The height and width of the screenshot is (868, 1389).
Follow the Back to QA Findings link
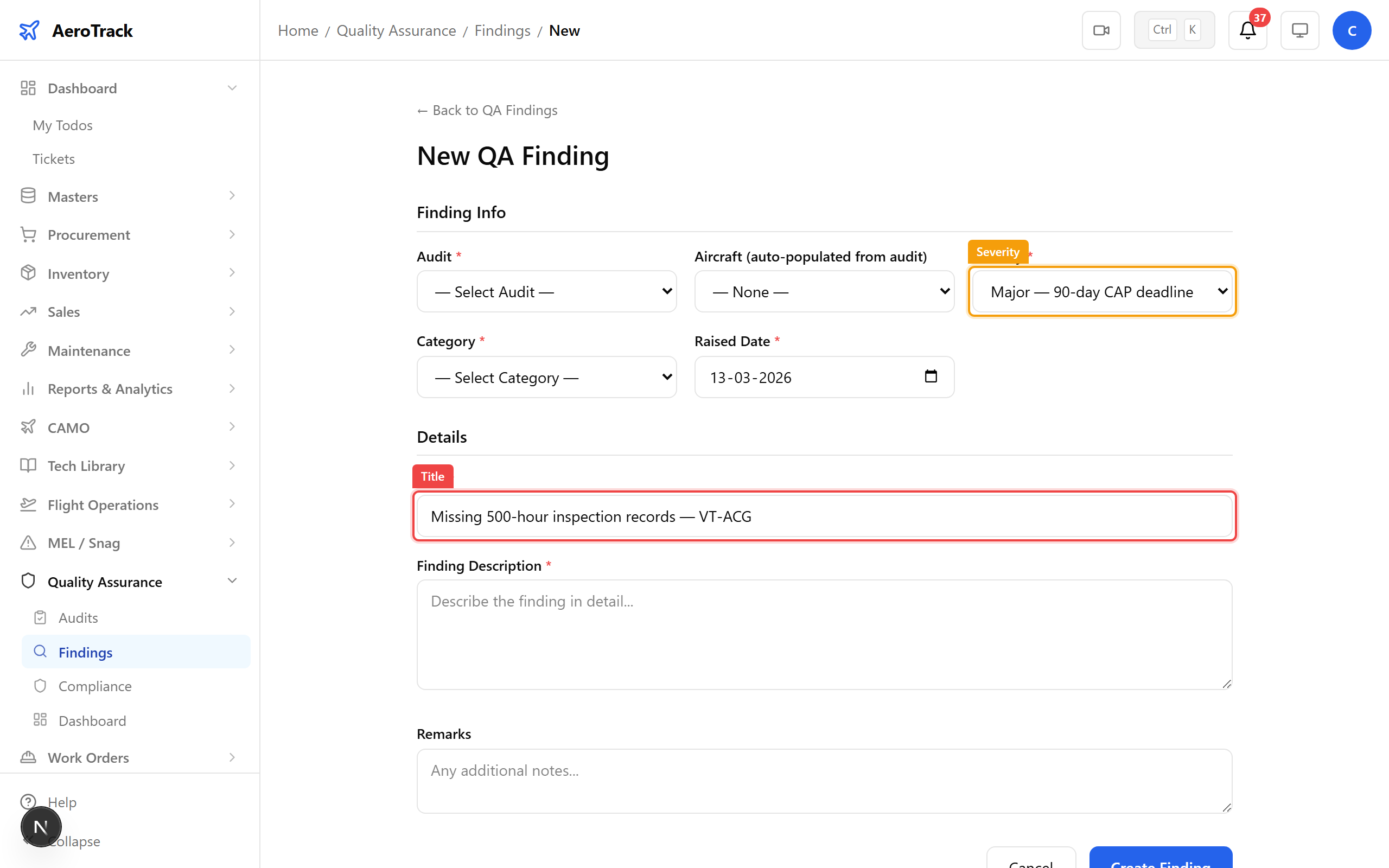coord(487,110)
